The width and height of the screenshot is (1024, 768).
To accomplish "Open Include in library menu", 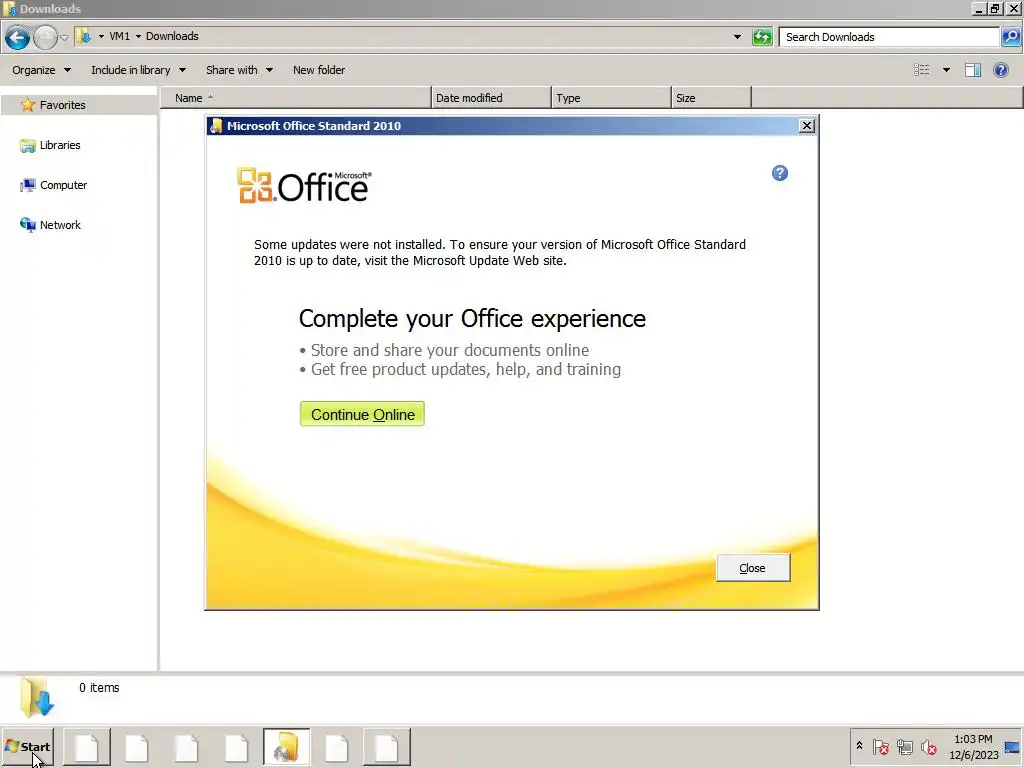I will [138, 70].
